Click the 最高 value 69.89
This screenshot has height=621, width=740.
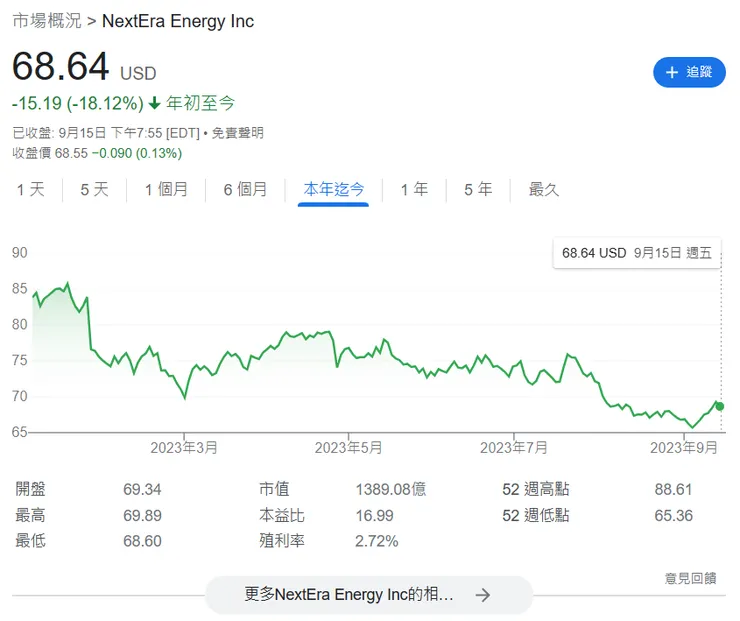[142, 515]
